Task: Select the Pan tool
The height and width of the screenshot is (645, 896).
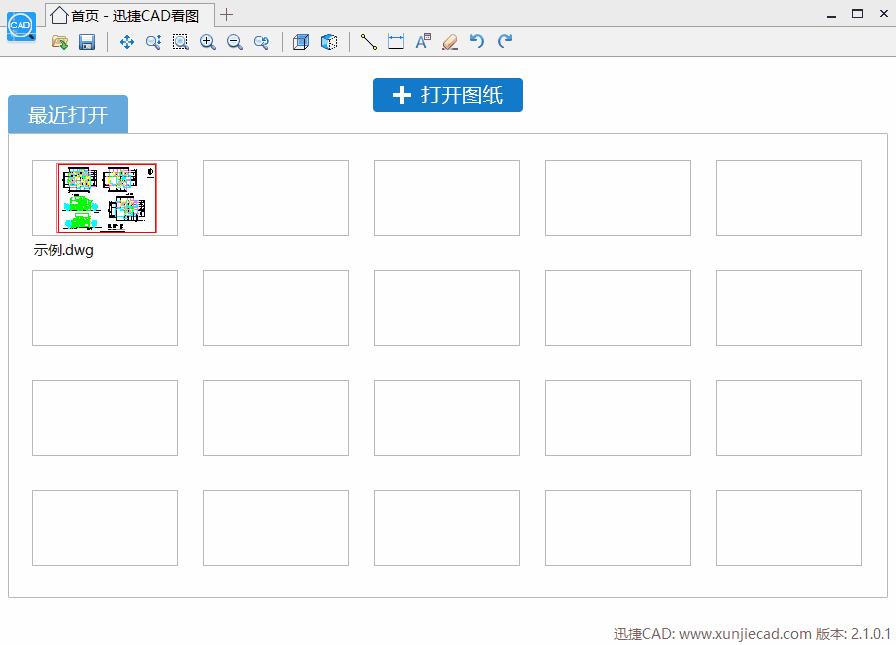Action: 126,42
